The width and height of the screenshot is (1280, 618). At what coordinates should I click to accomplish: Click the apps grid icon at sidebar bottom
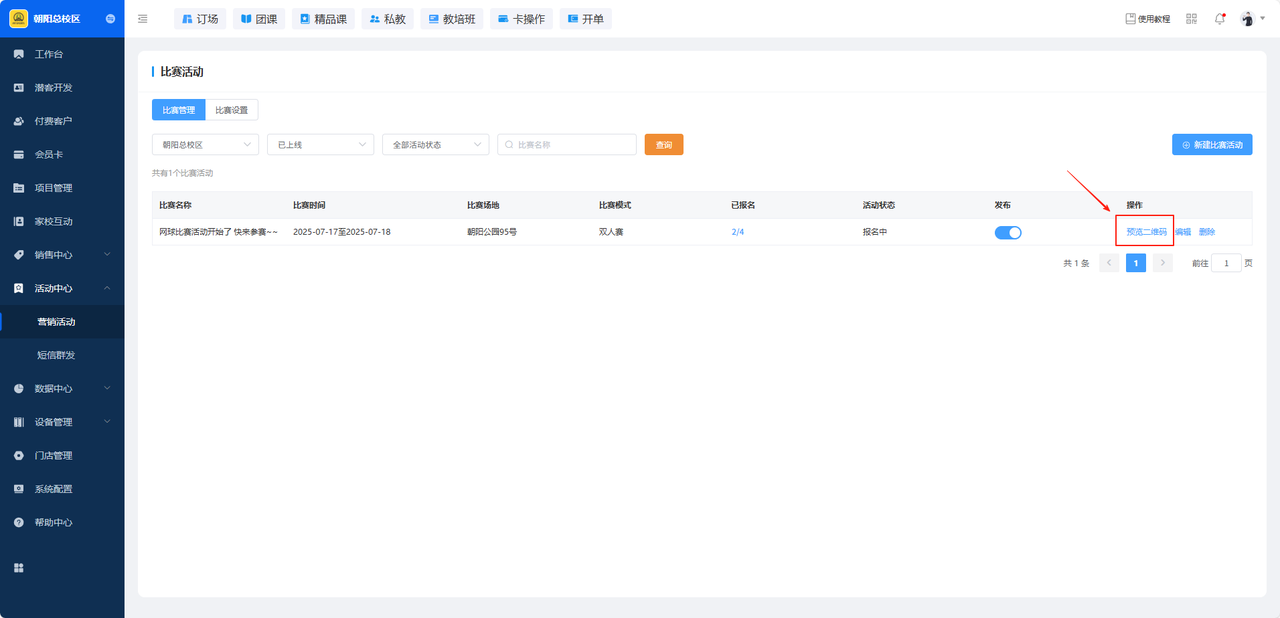coord(18,568)
